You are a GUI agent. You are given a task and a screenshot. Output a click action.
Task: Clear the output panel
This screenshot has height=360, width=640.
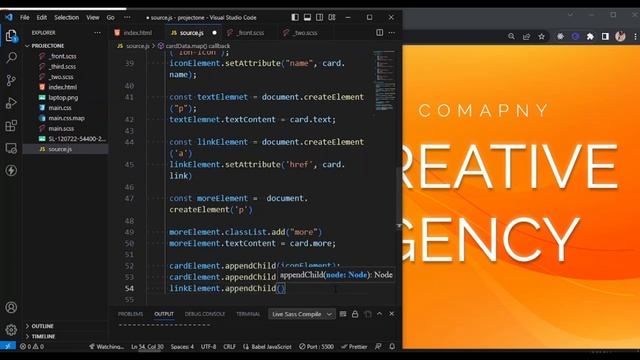pos(343,314)
